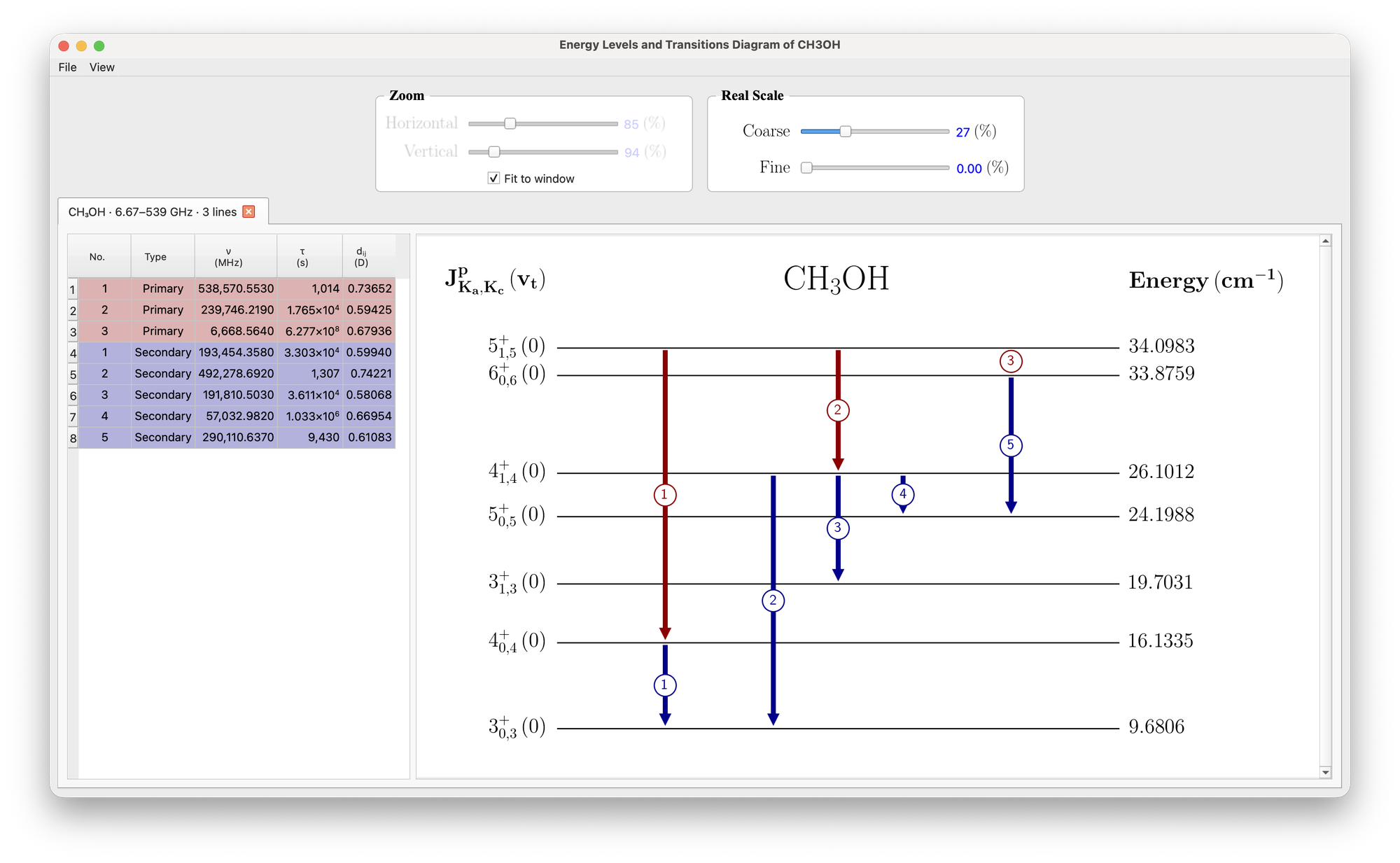Sort by the Type column header

[162, 257]
